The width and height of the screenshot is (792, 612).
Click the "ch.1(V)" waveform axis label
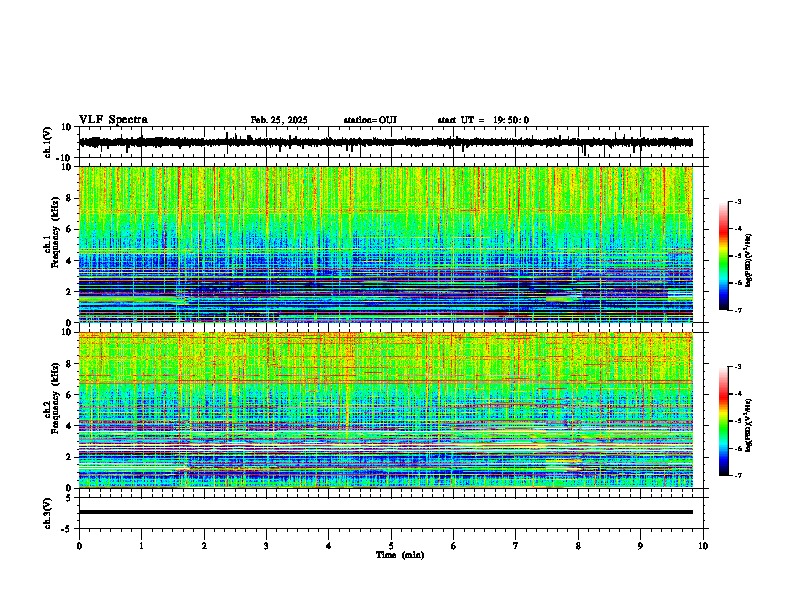[x=48, y=142]
